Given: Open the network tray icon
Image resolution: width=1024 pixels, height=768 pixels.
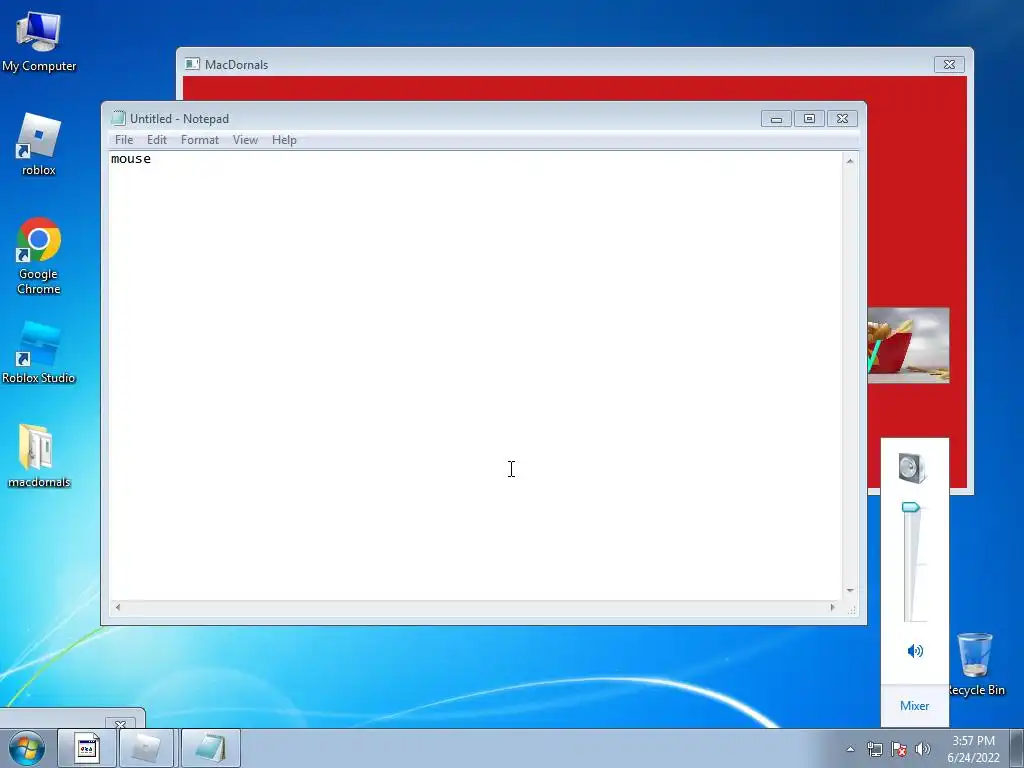Looking at the screenshot, I should click(874, 749).
